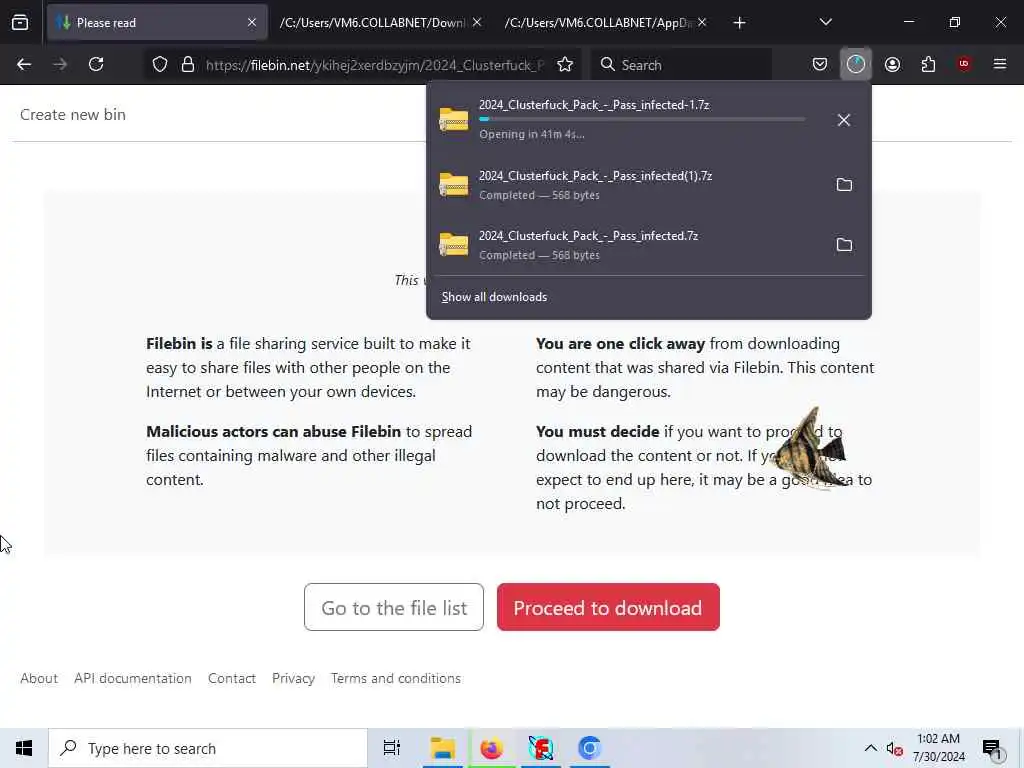Screen dimensions: 1024x768
Task: Open About footer link
Action: [x=39, y=679]
